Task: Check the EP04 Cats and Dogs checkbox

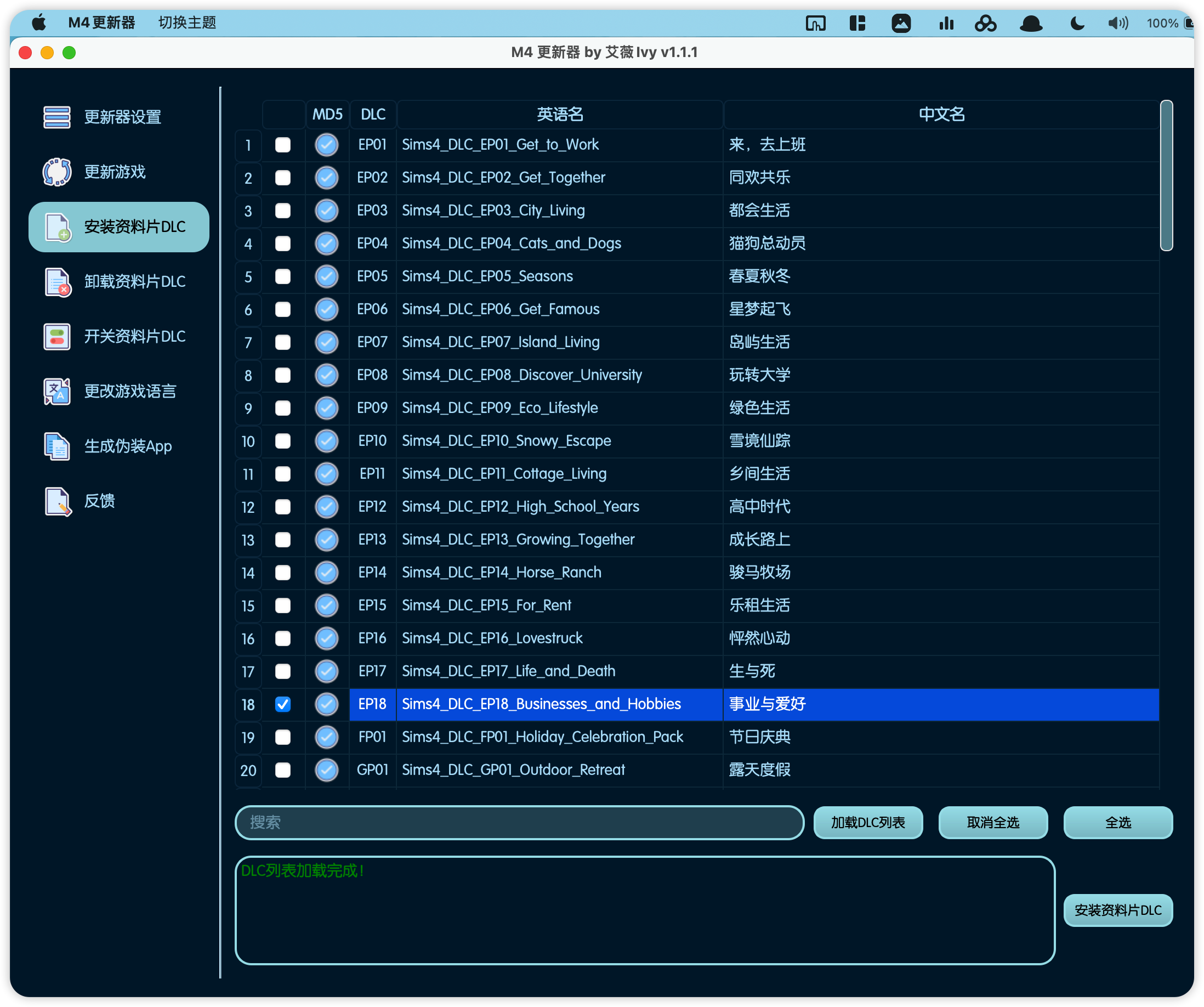Action: [x=283, y=244]
